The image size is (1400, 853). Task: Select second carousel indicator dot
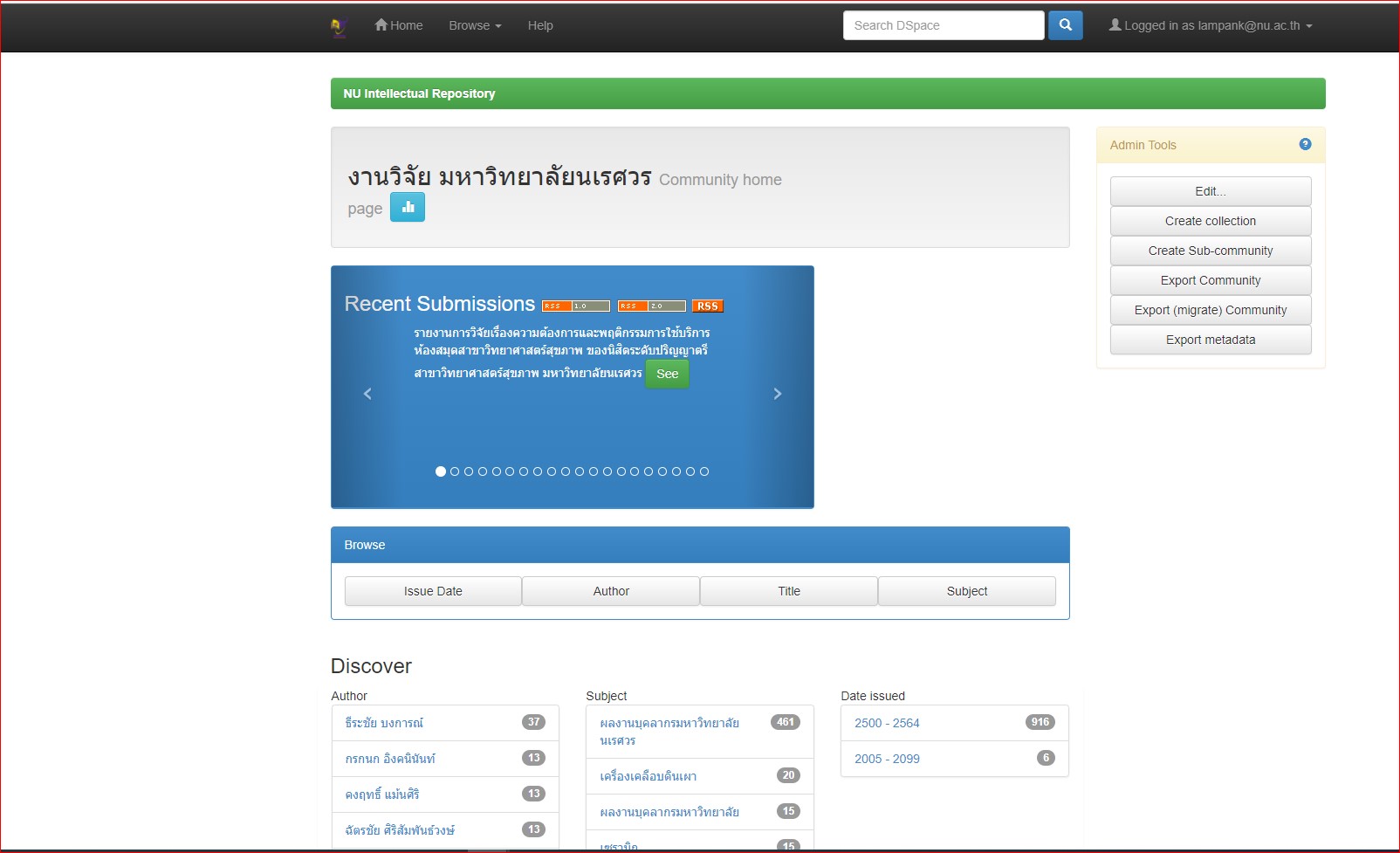pyautogui.click(x=455, y=471)
